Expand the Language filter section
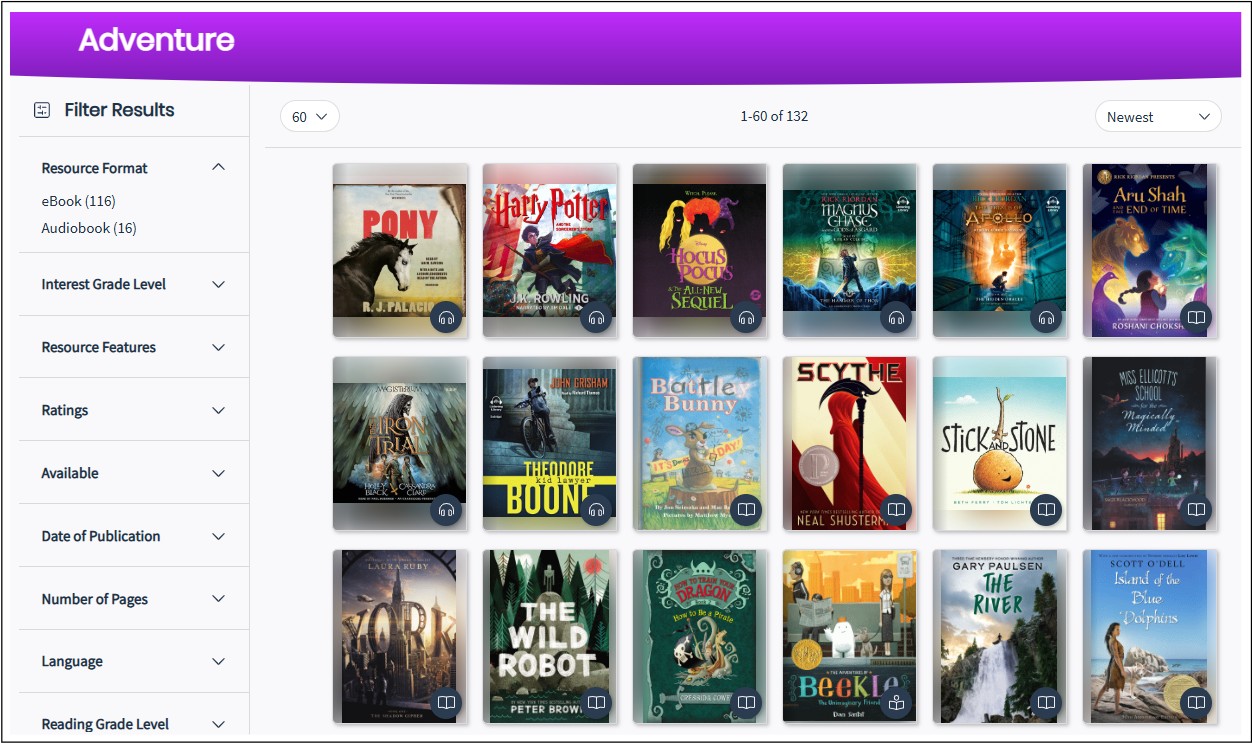 coord(219,661)
